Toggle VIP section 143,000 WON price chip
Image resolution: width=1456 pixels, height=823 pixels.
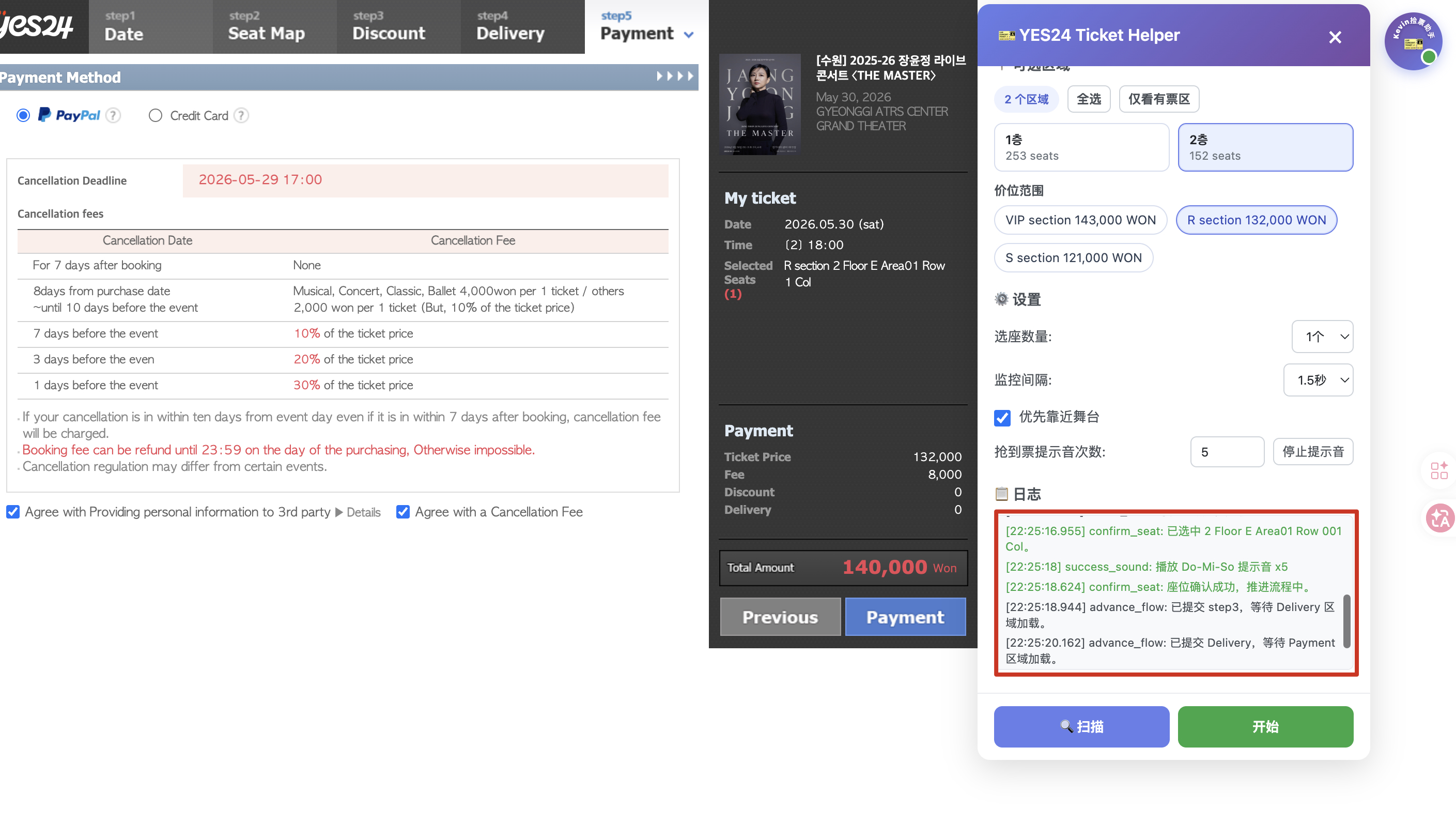point(1080,220)
